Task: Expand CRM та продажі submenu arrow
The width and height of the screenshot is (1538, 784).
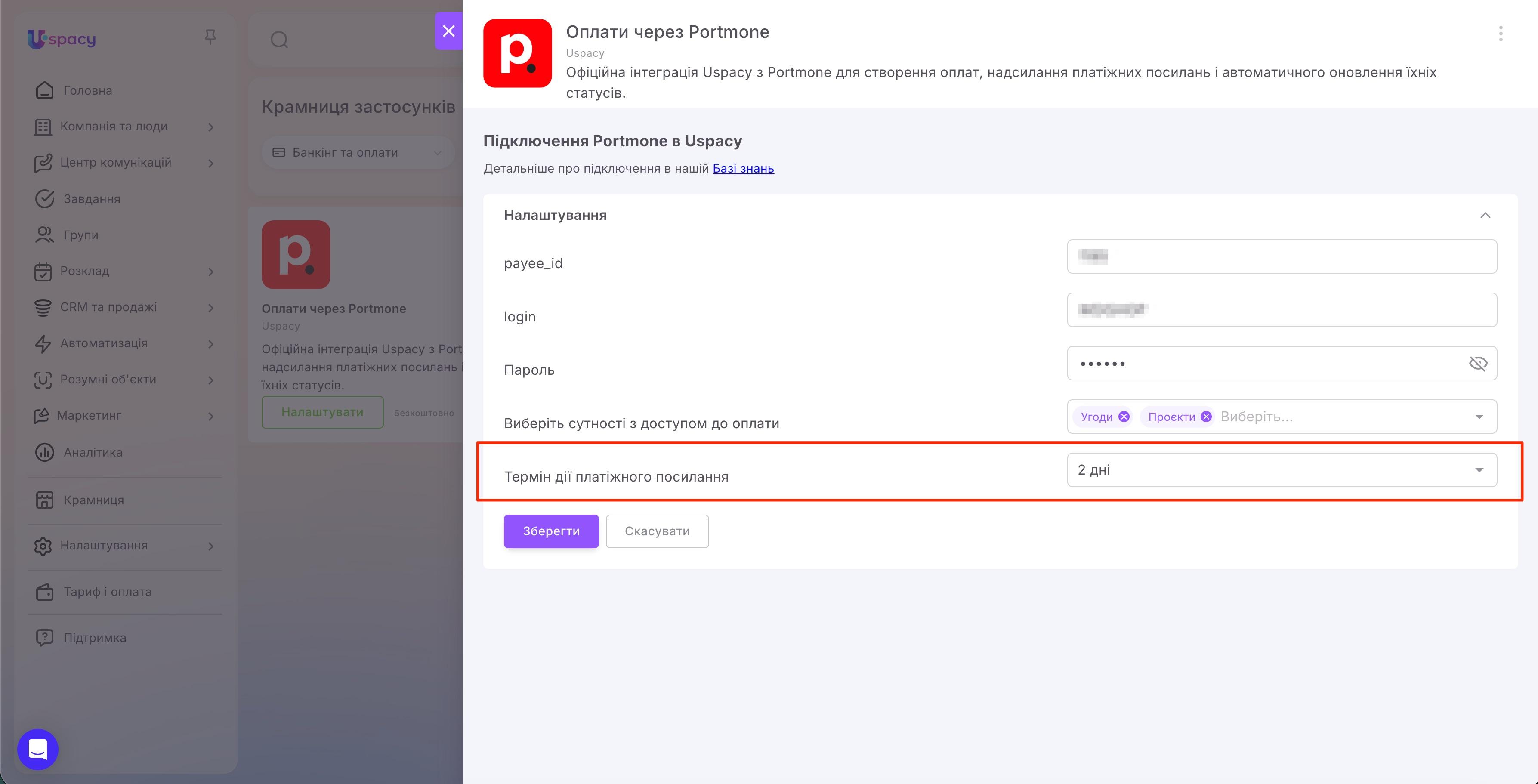Action: [211, 308]
